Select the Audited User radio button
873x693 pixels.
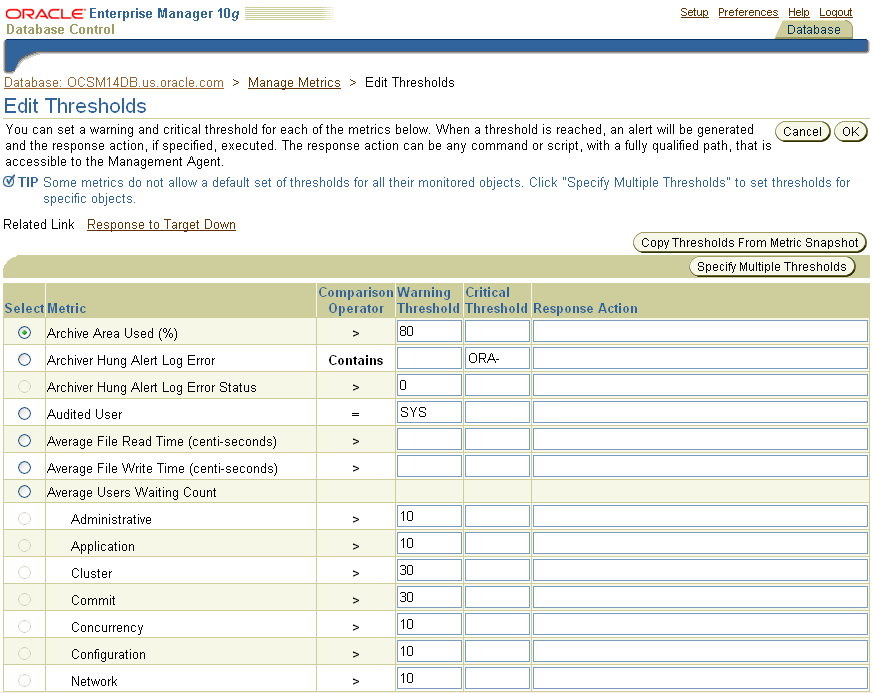(x=23, y=412)
